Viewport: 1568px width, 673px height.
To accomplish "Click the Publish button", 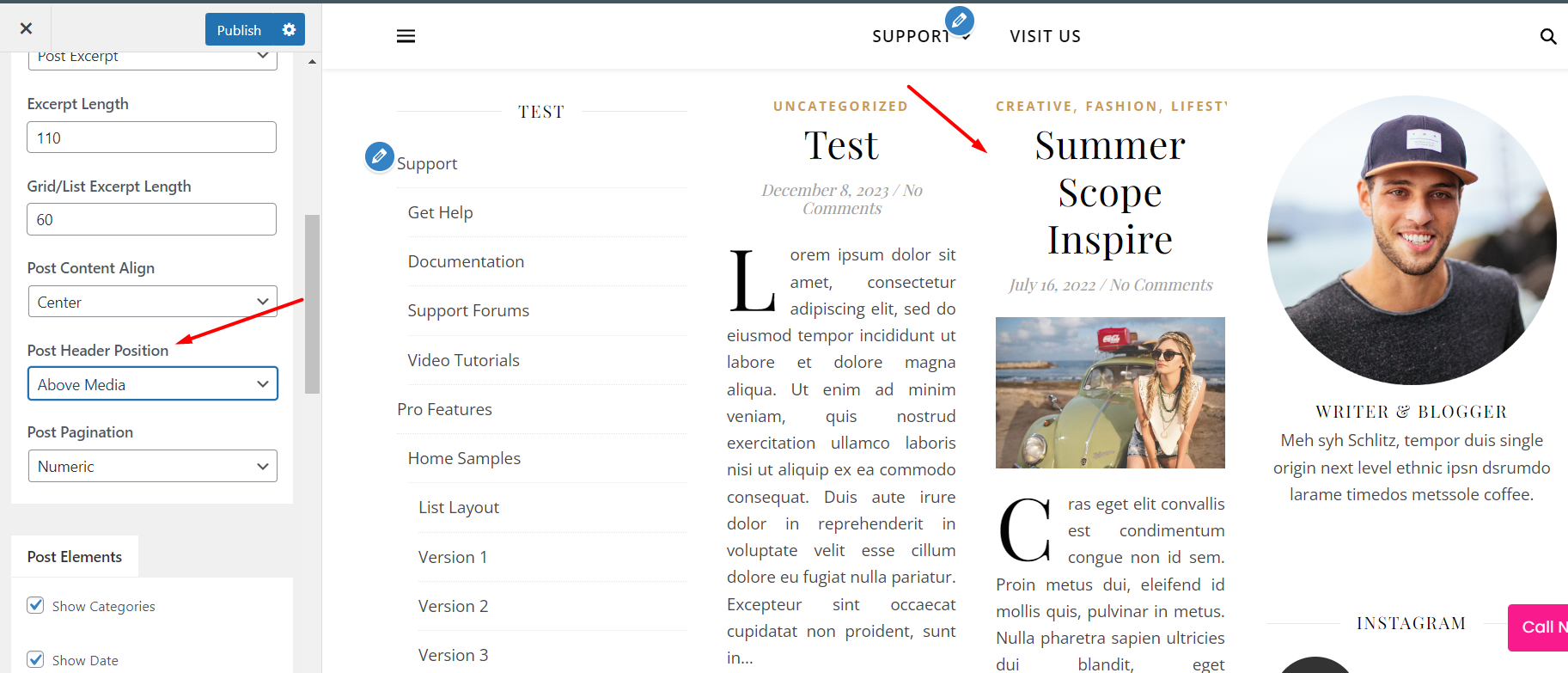I will coord(239,30).
